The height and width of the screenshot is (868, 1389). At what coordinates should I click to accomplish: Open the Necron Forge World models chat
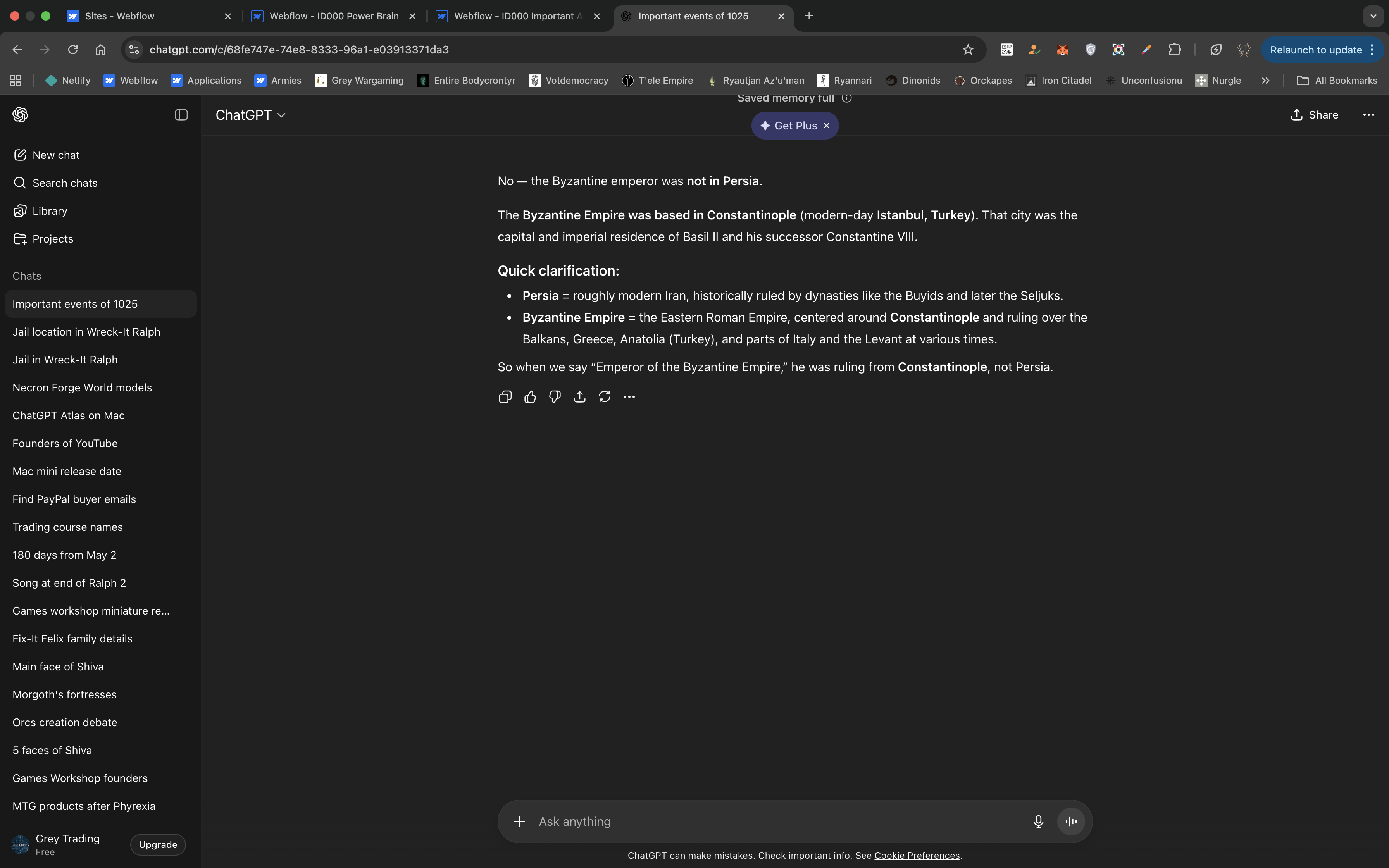tap(82, 387)
